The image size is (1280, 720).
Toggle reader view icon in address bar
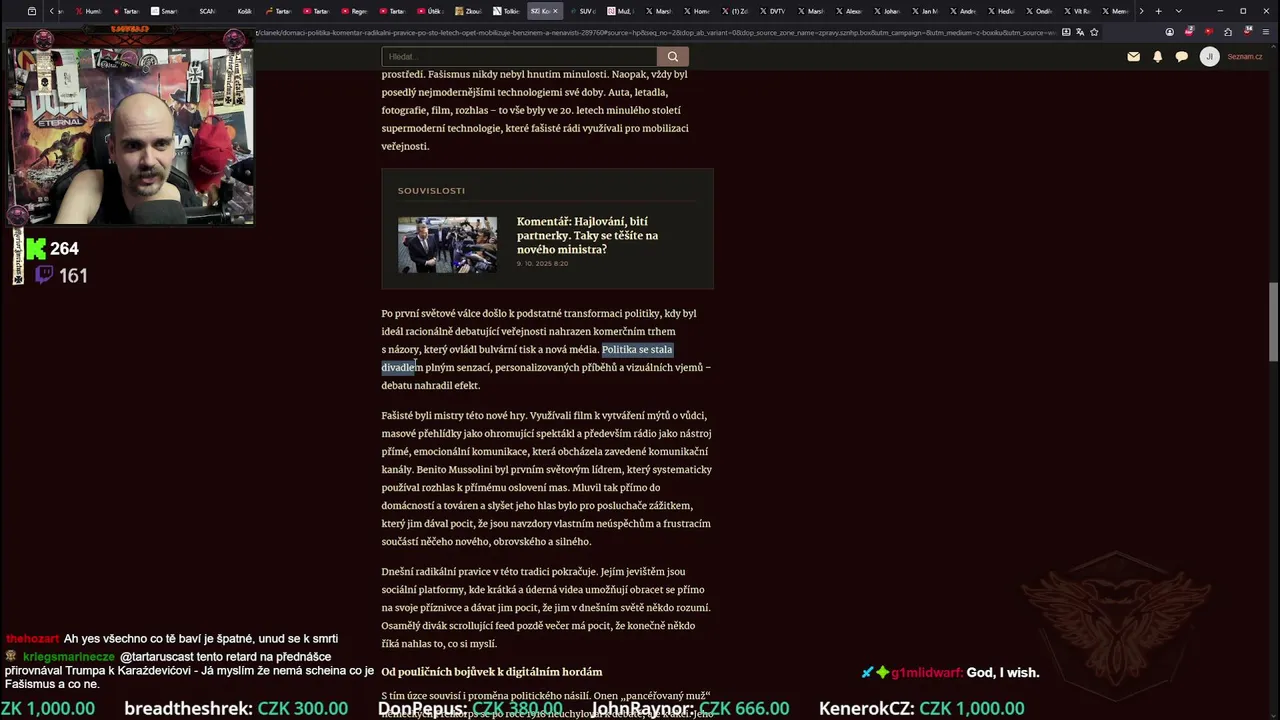(x=1066, y=32)
